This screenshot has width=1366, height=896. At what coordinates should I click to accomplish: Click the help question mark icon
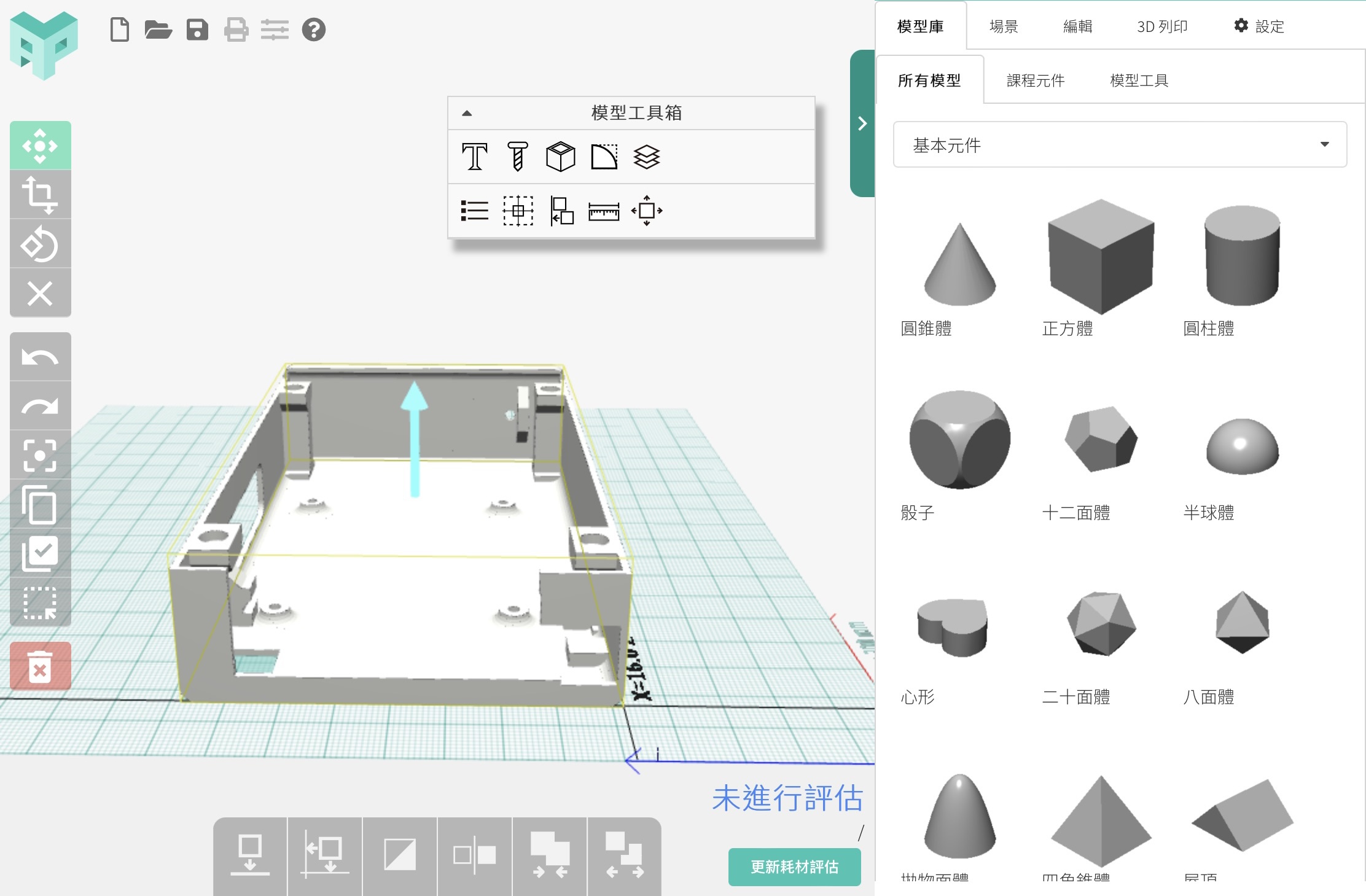click(x=313, y=29)
